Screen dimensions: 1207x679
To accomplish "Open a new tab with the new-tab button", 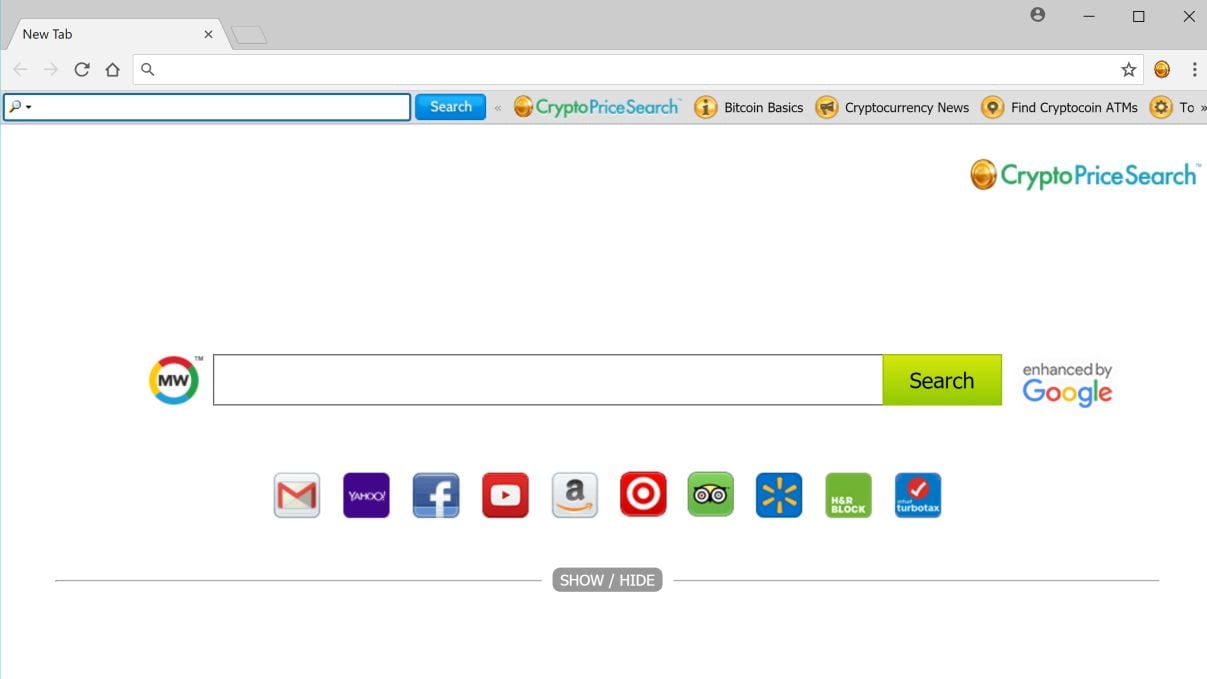I will (249, 36).
